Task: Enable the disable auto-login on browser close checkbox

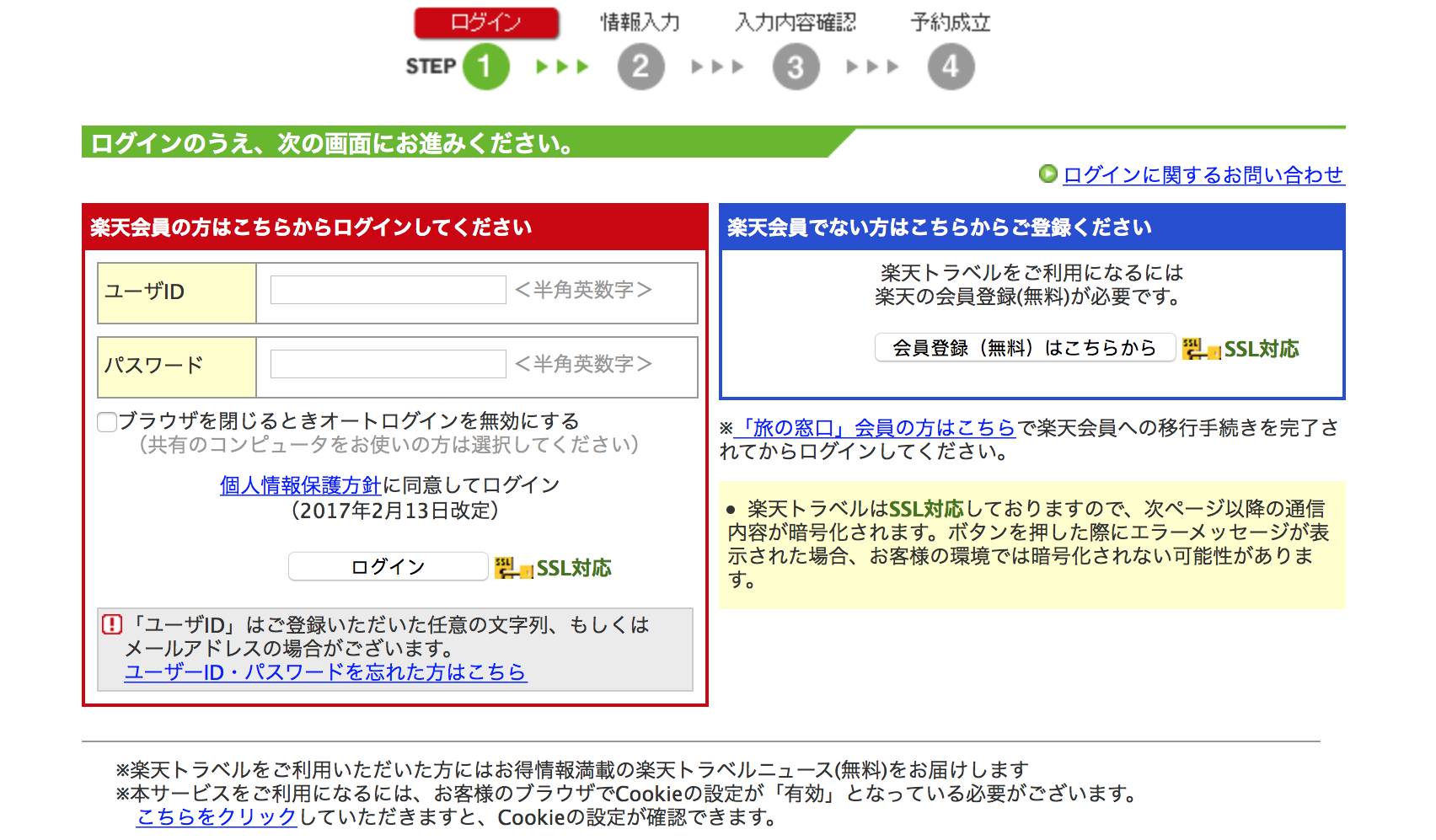Action: click(x=107, y=421)
